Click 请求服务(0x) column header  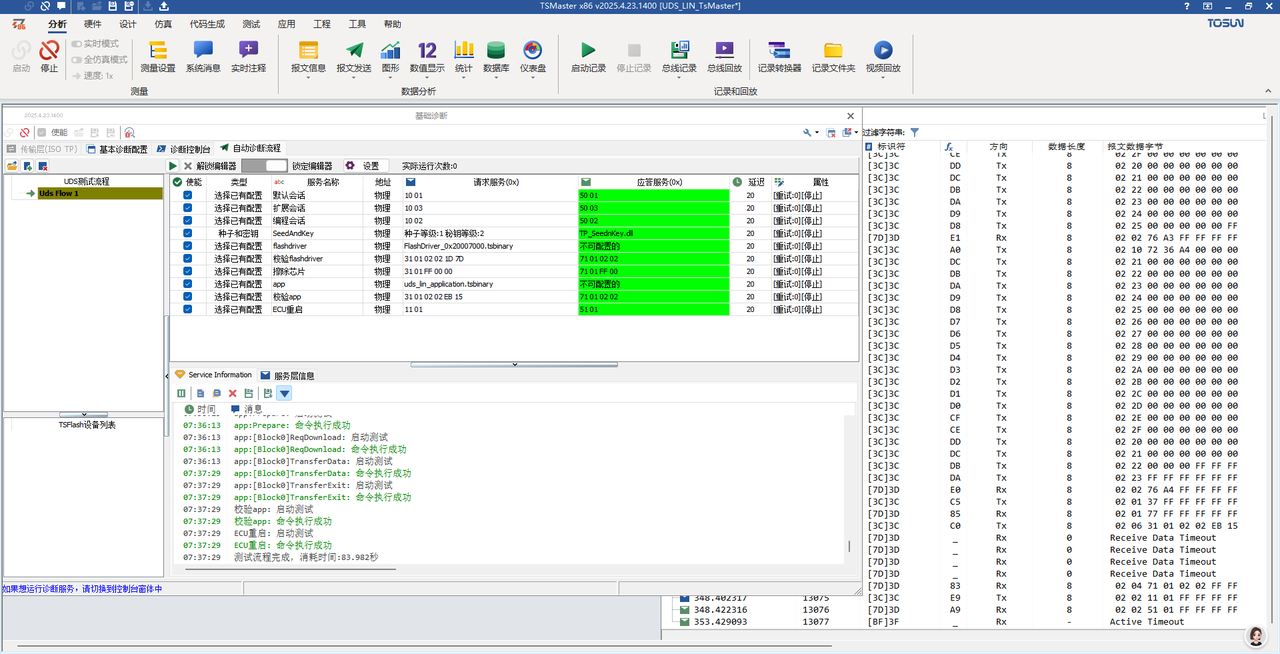pos(489,182)
